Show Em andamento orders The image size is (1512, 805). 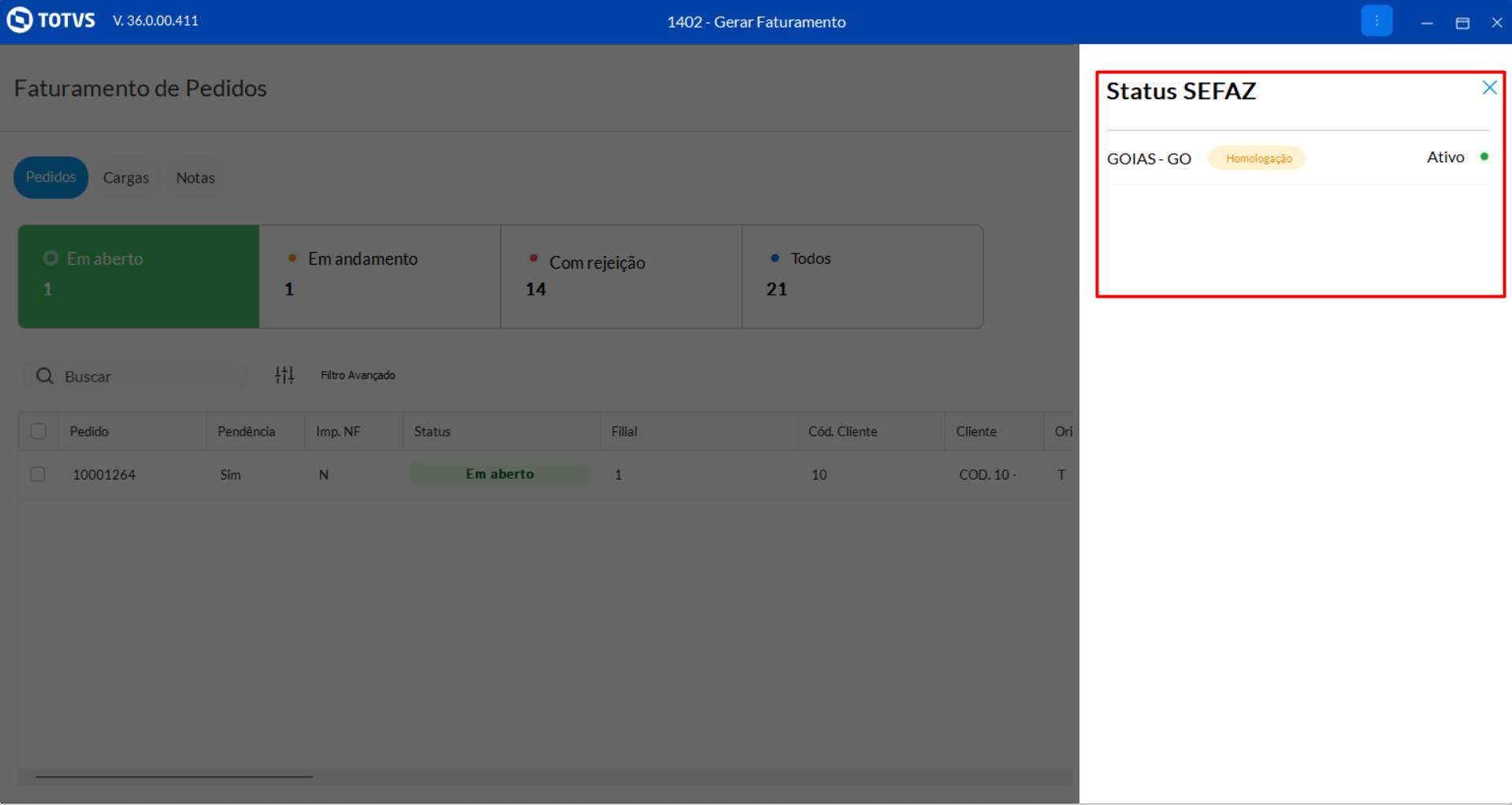tap(380, 276)
